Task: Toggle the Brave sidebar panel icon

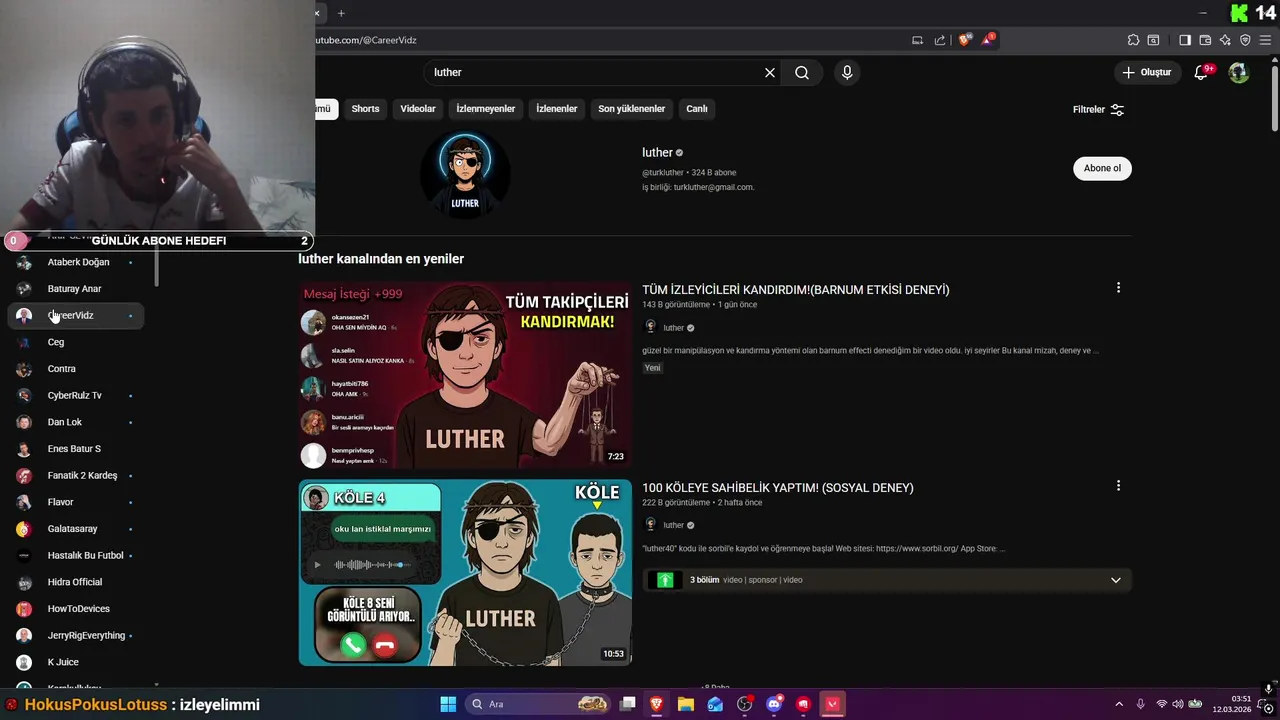Action: pos(1185,40)
